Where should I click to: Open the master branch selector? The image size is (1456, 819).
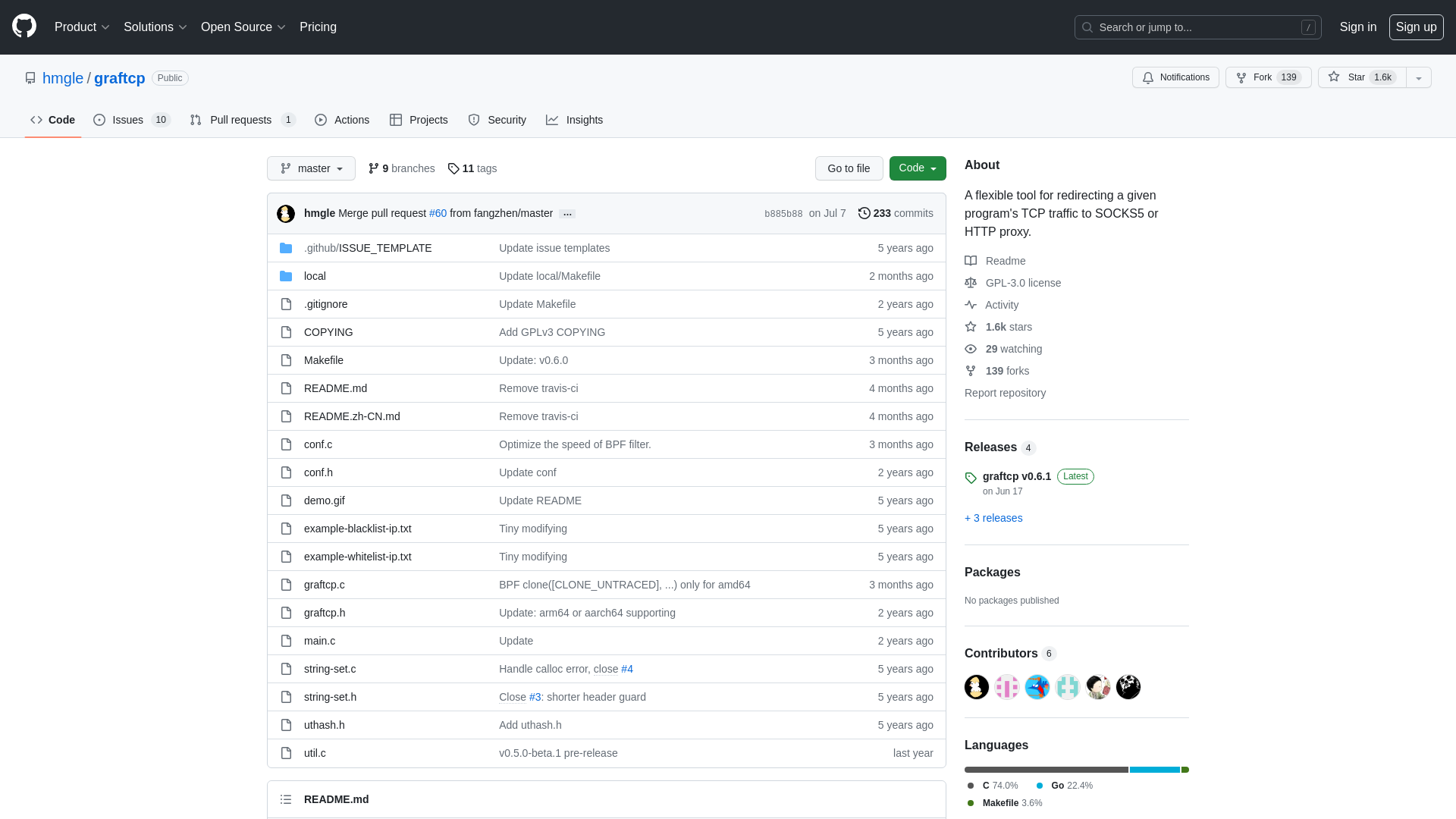311,168
